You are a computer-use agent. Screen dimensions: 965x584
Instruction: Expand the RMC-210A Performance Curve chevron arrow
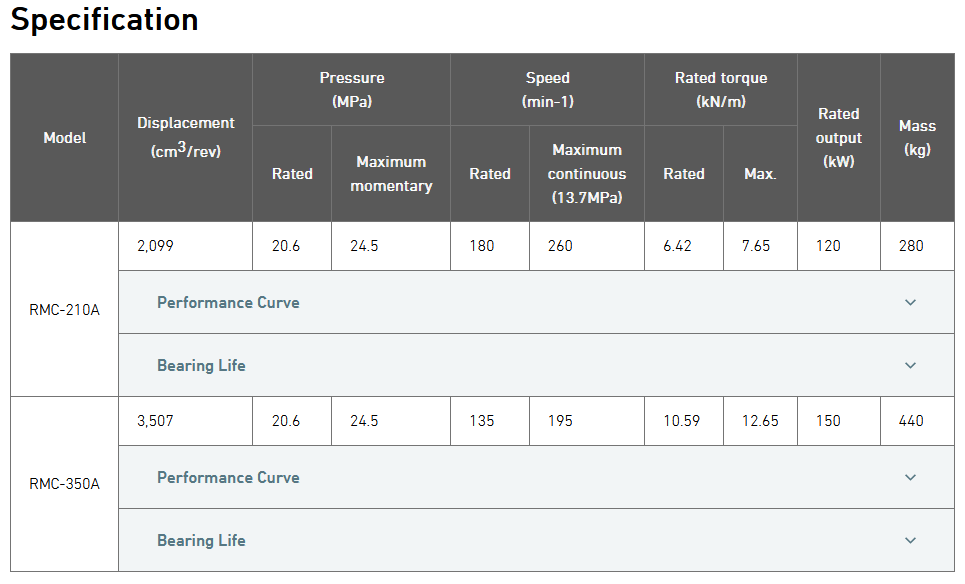tap(910, 302)
